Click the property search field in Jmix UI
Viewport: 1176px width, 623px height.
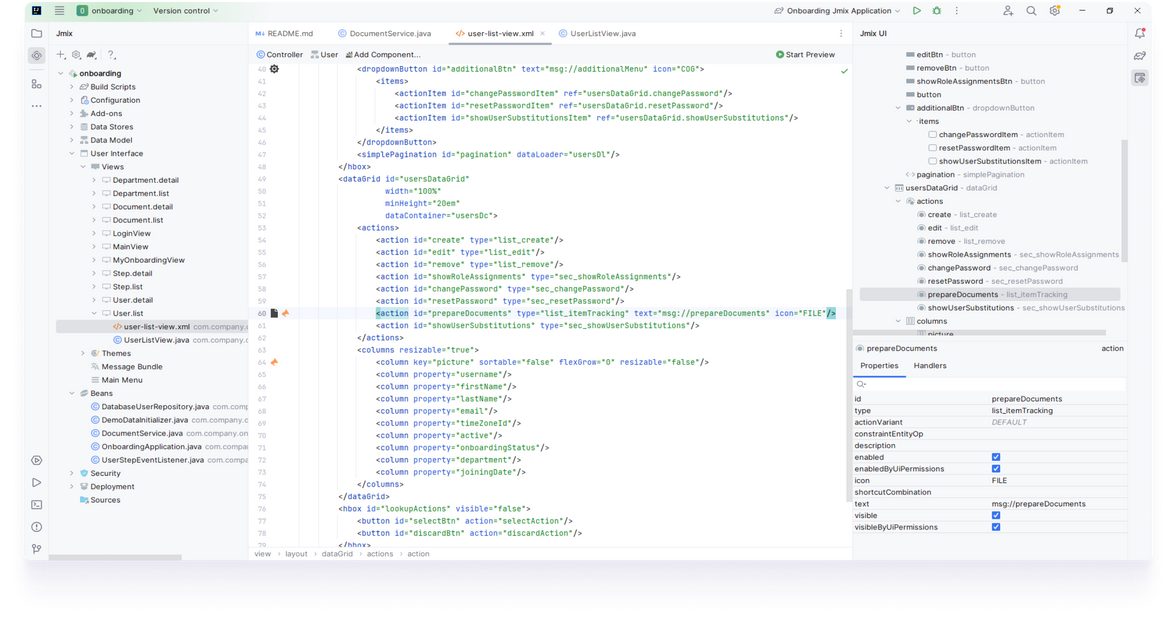click(990, 385)
